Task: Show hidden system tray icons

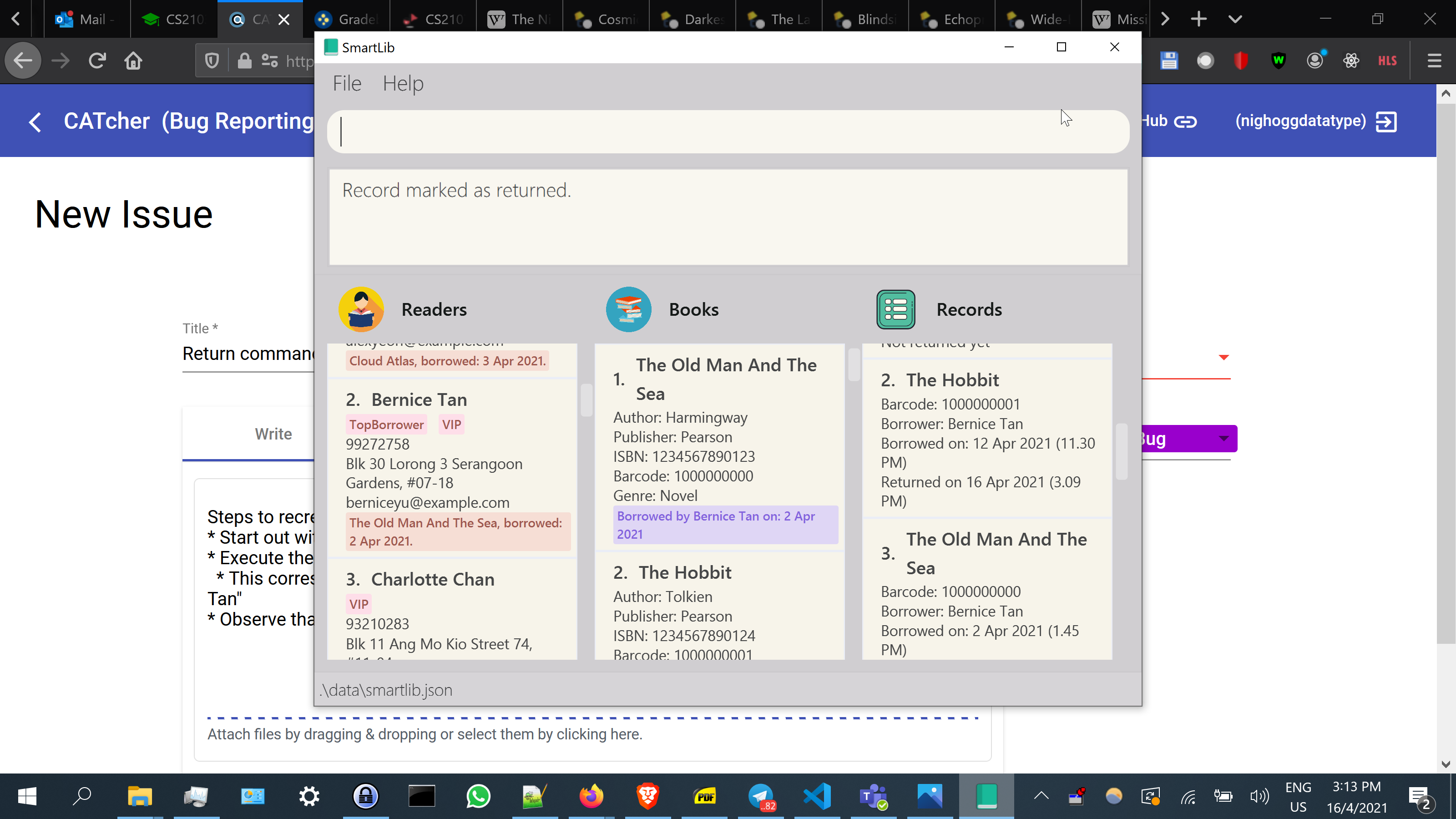Action: click(1041, 796)
